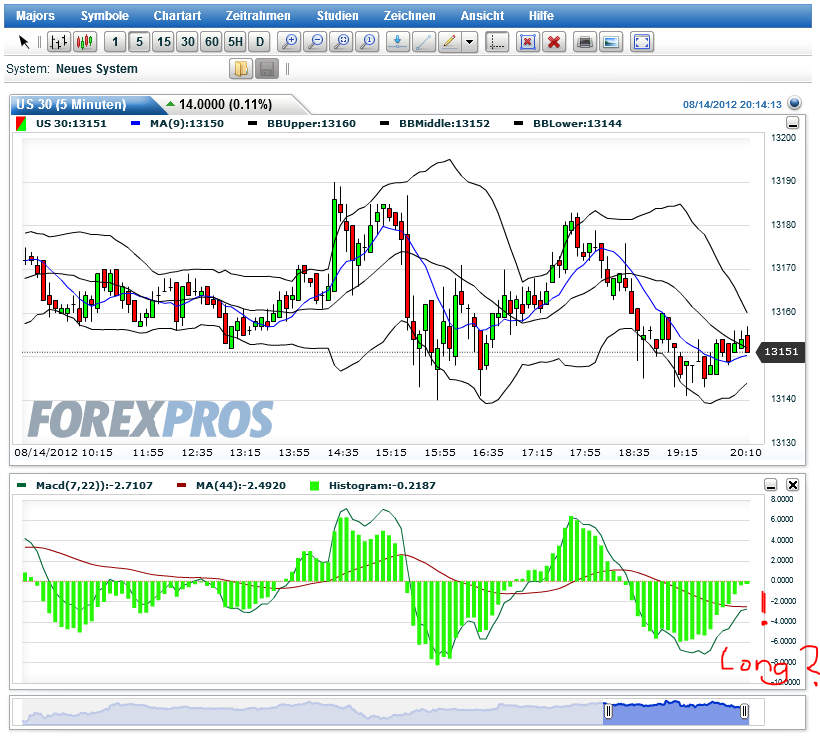Click the 08/14/2012 20:14:13 timestamp

732,105
